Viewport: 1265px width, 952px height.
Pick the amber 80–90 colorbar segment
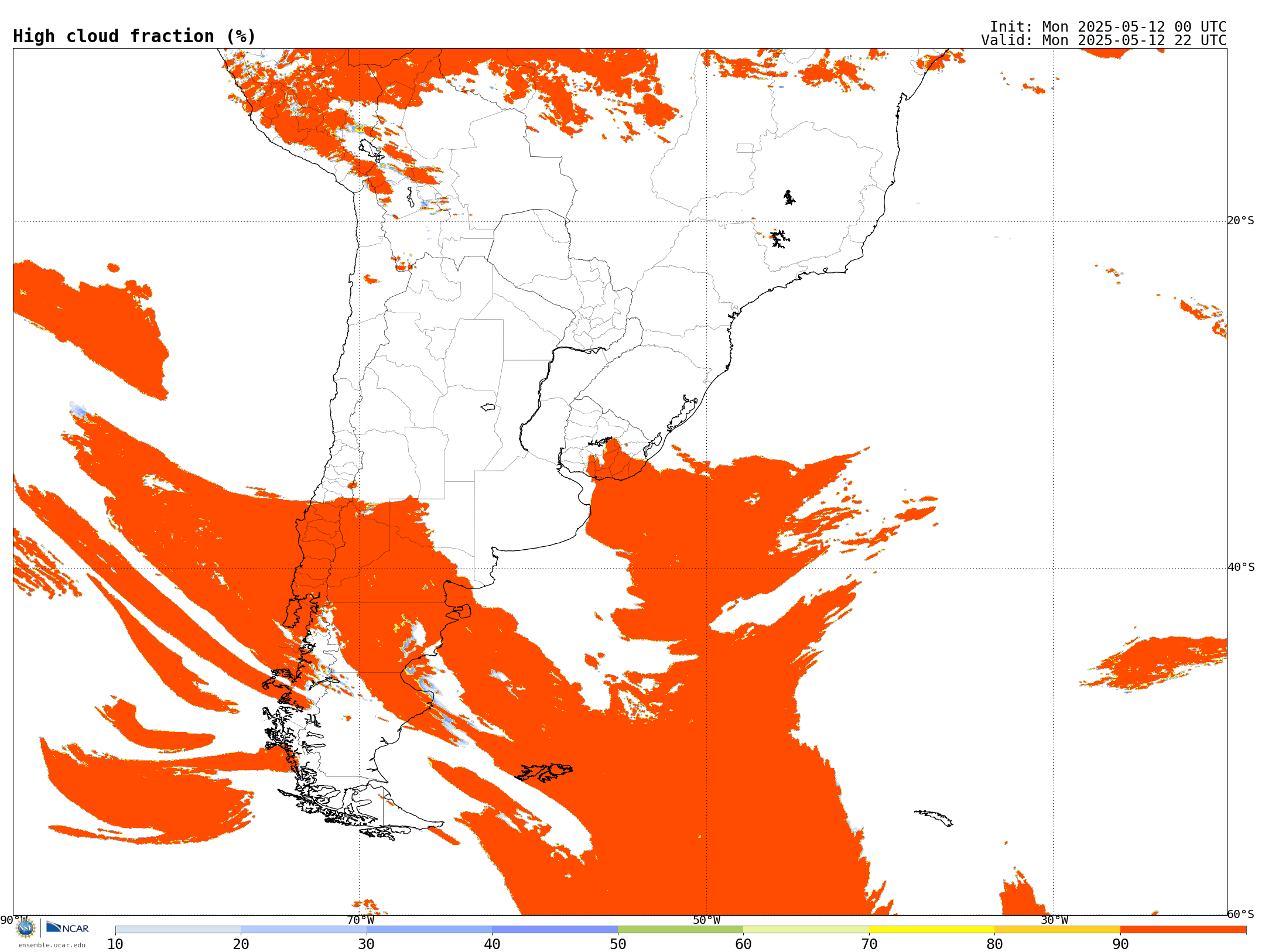[1057, 930]
